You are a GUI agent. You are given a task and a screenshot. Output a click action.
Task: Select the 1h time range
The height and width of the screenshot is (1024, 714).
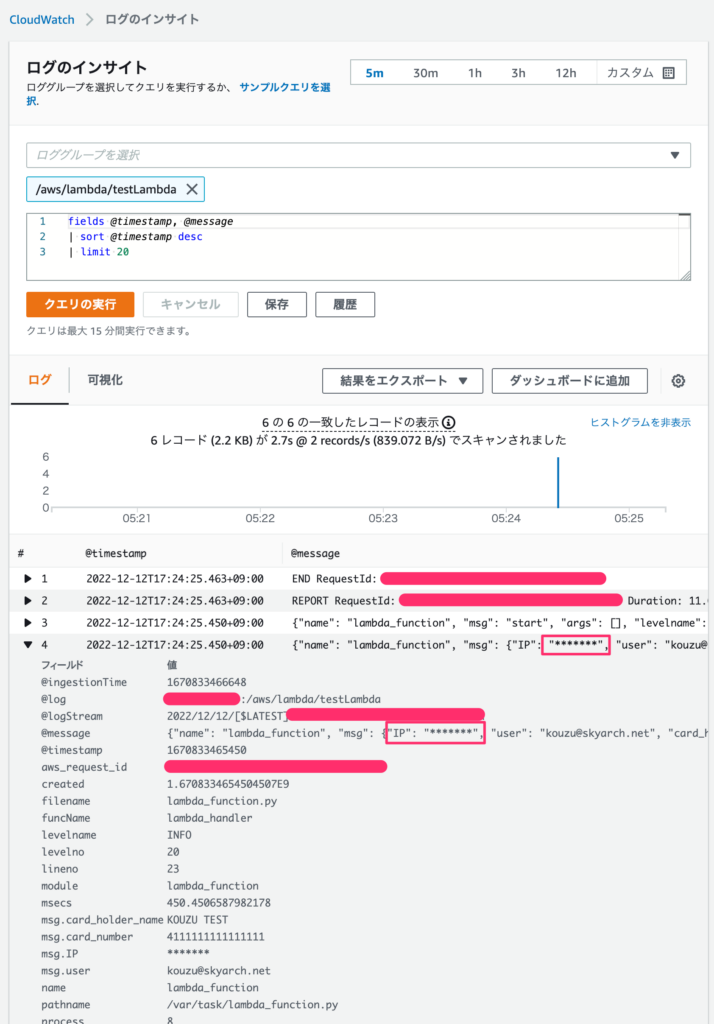tap(475, 73)
